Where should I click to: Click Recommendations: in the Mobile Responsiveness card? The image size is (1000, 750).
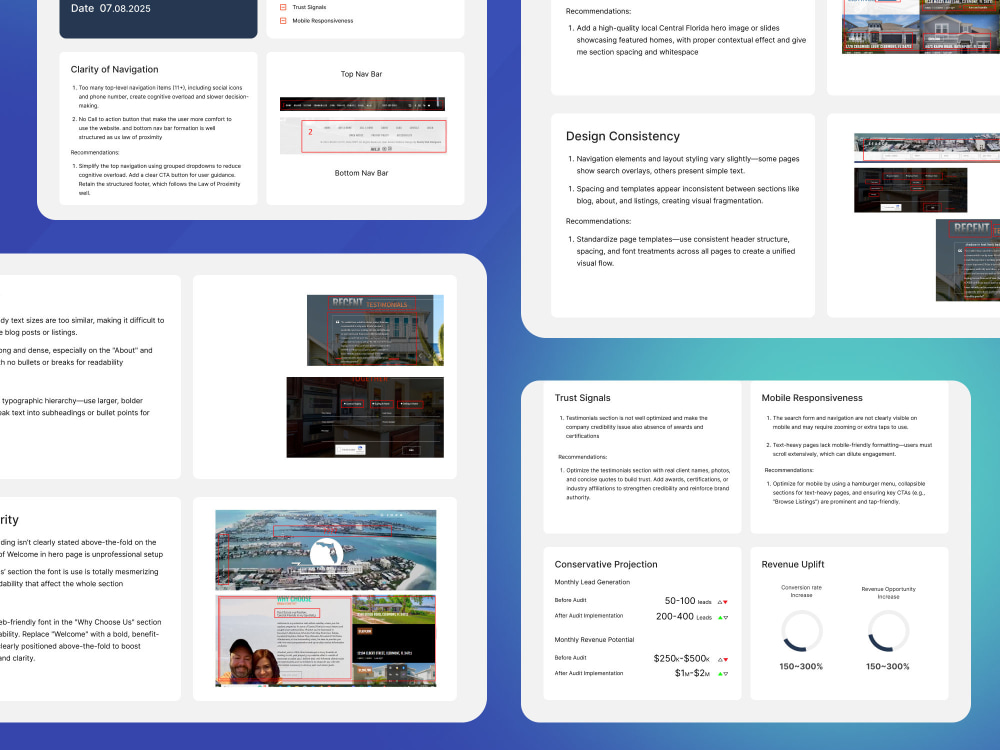(x=789, y=470)
